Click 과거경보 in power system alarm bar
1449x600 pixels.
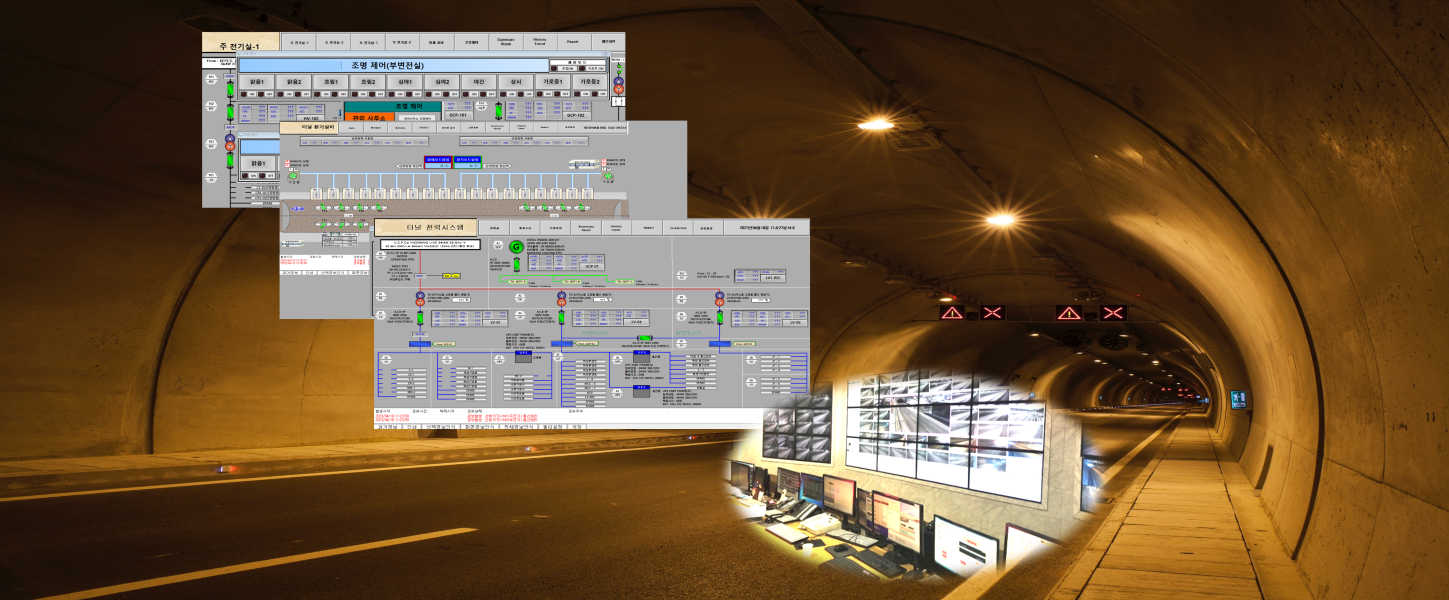click(386, 426)
